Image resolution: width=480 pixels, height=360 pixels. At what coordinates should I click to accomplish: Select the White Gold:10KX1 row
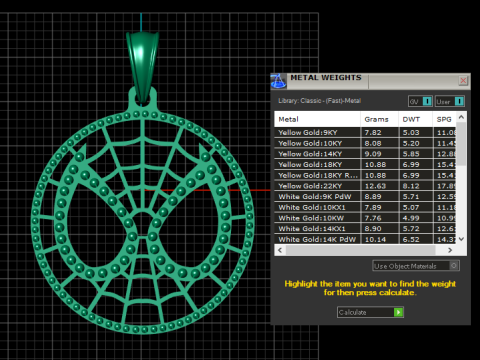pyautogui.click(x=365, y=207)
